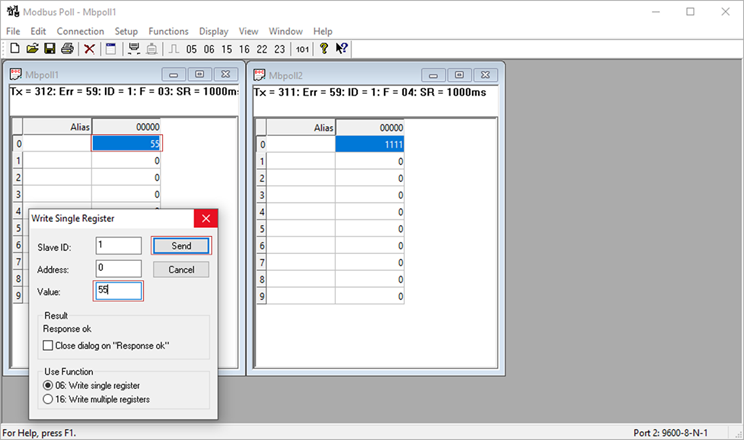744x440 pixels.
Task: Open the Window menu
Action: click(x=286, y=31)
